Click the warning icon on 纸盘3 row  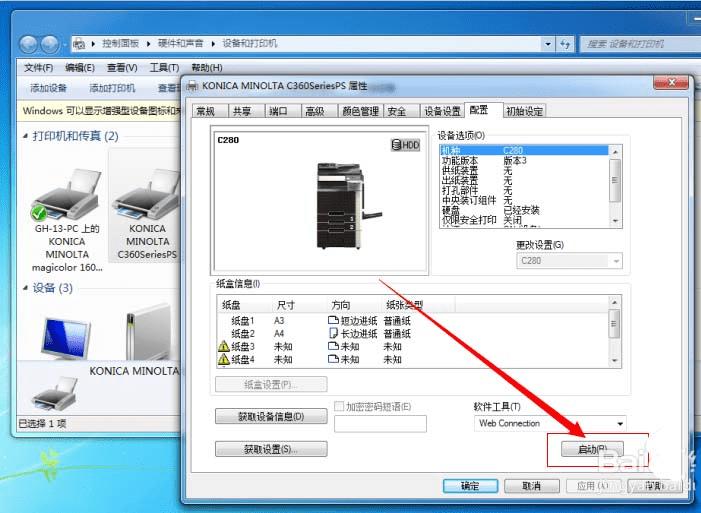[x=224, y=346]
